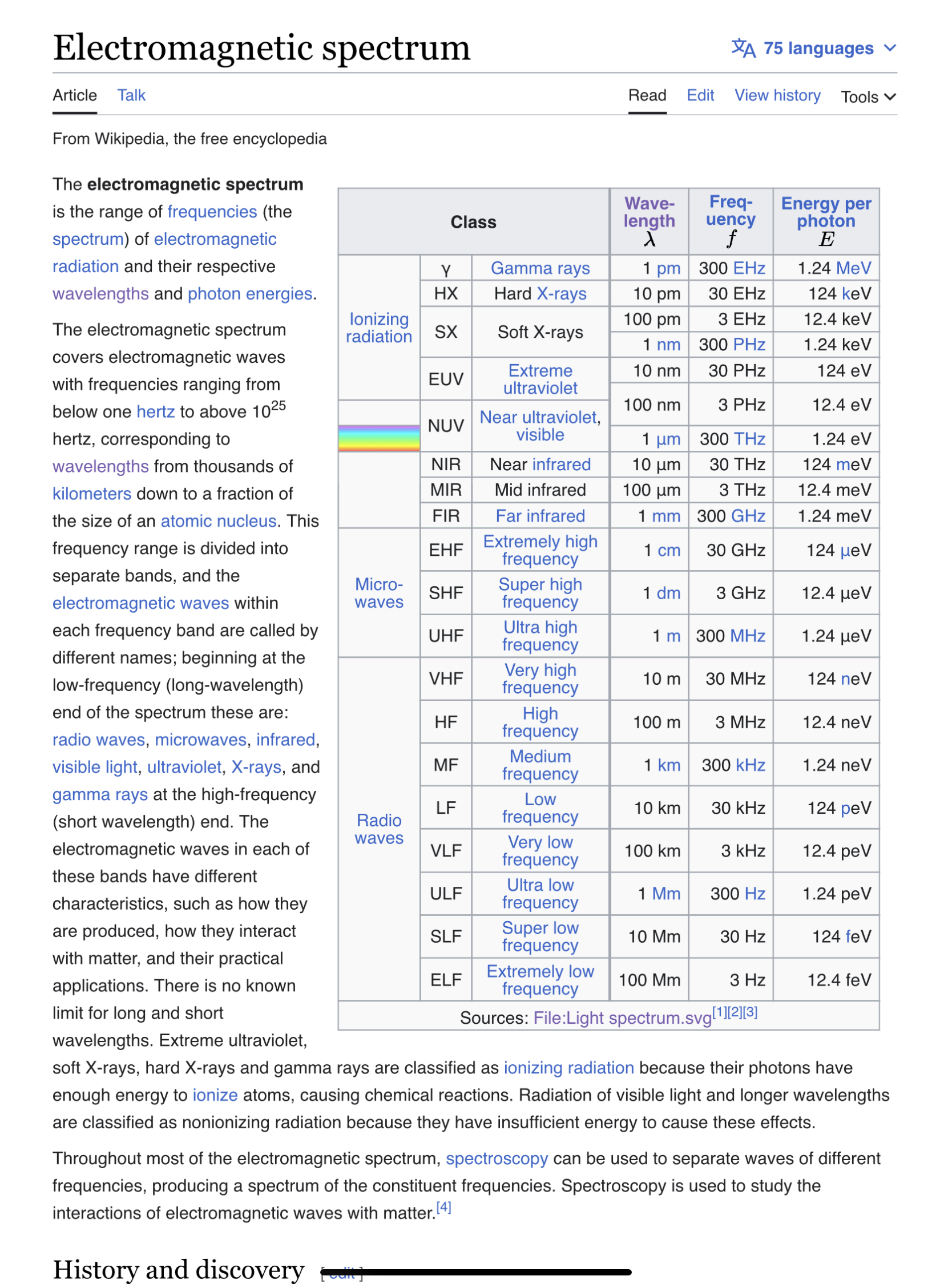Viewport: 952px width, 1284px height.
Task: Tap the home indicator bar at bottom
Action: coord(476,1271)
